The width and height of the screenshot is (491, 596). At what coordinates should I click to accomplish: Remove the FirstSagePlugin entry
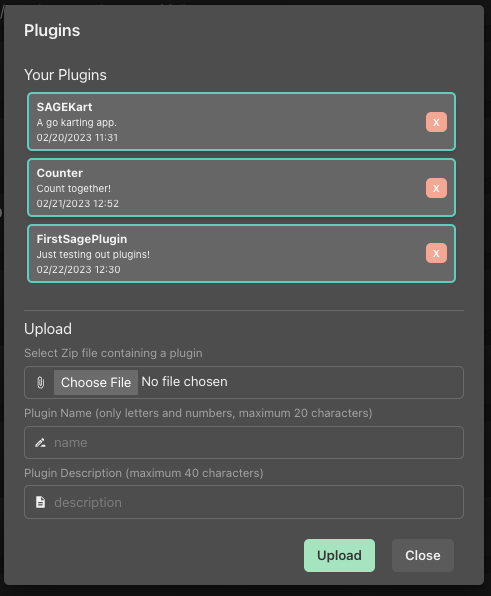[436, 253]
